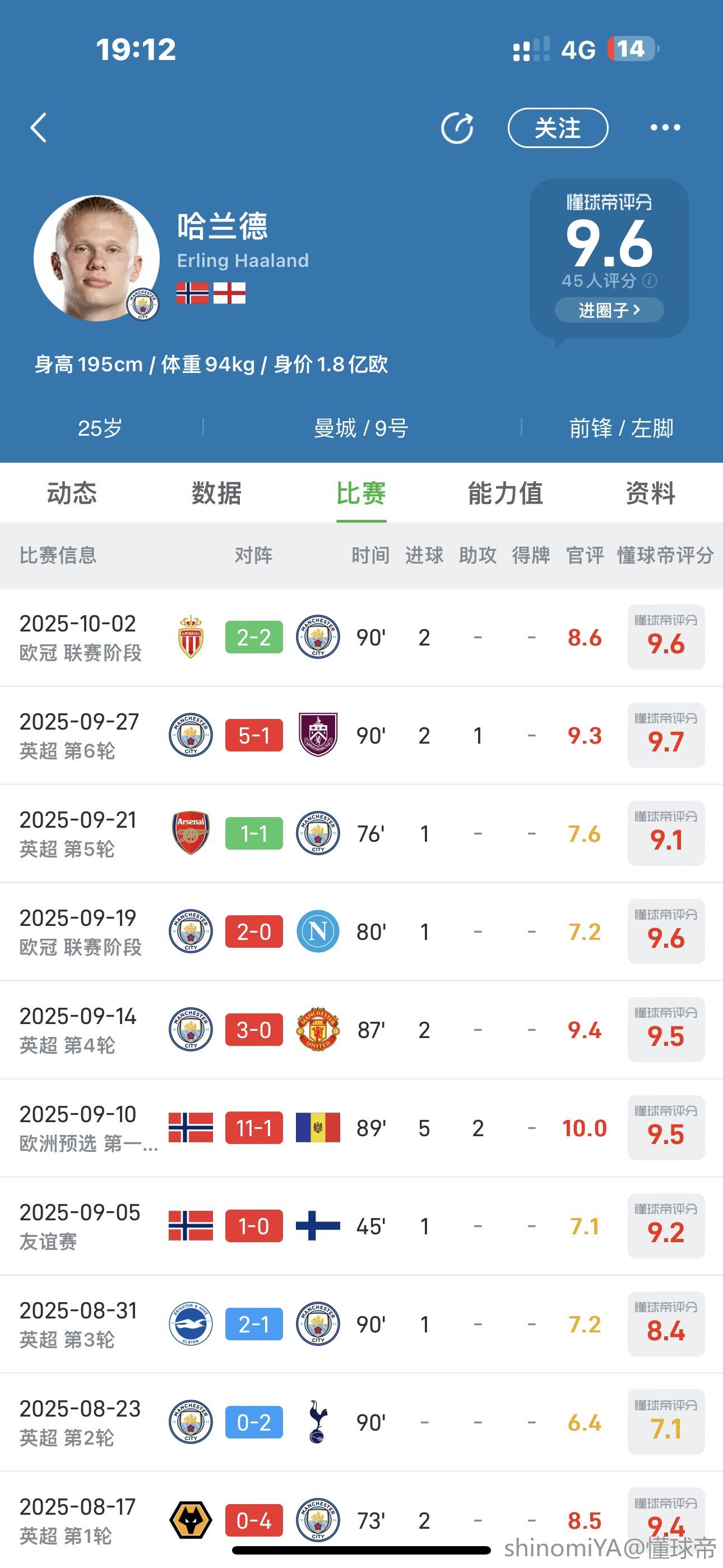723x1568 pixels.
Task: Tap the Tottenham club crest
Action: [x=318, y=1423]
